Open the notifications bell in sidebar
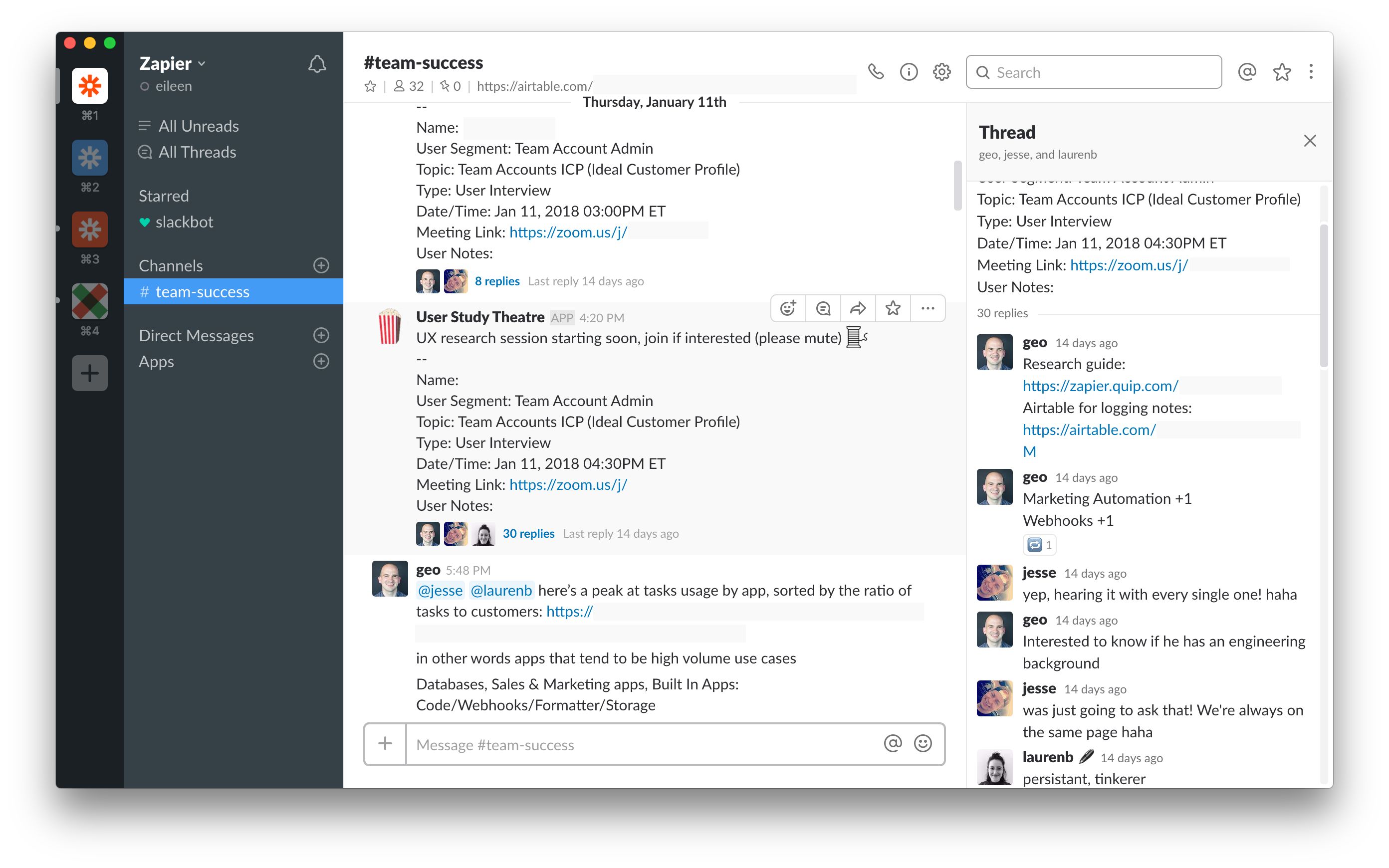This screenshot has height=868, width=1389. [317, 64]
